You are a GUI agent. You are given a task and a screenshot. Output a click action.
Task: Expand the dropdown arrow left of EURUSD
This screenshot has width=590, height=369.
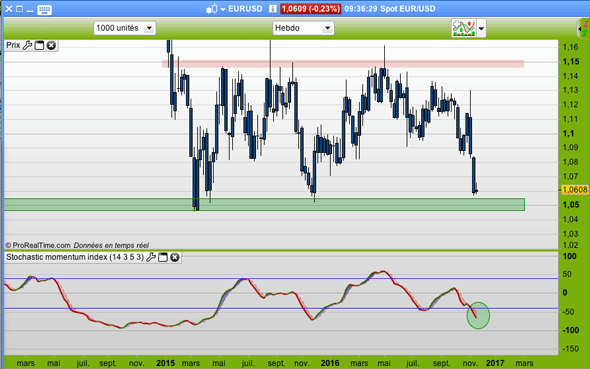pyautogui.click(x=223, y=9)
